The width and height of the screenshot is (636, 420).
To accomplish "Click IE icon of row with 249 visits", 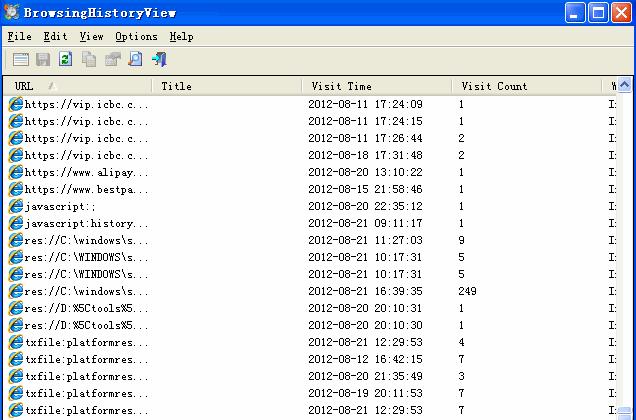I will point(15,291).
